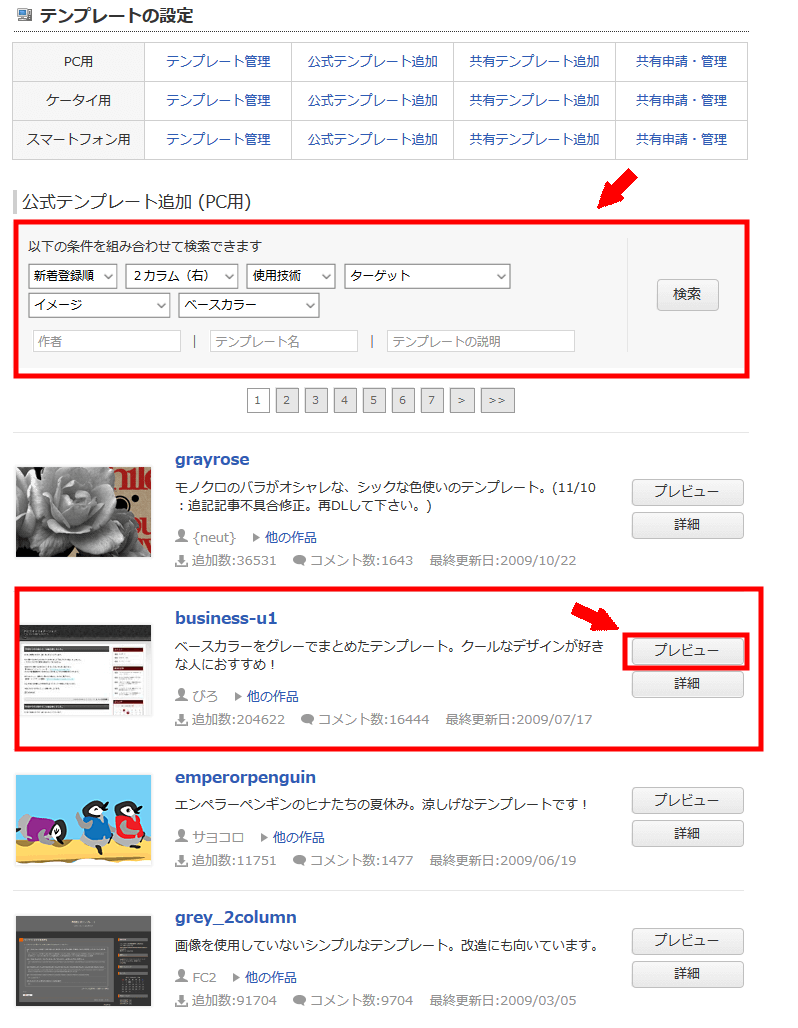
Task: Click the author icon beside サヨコロ
Action: click(182, 836)
